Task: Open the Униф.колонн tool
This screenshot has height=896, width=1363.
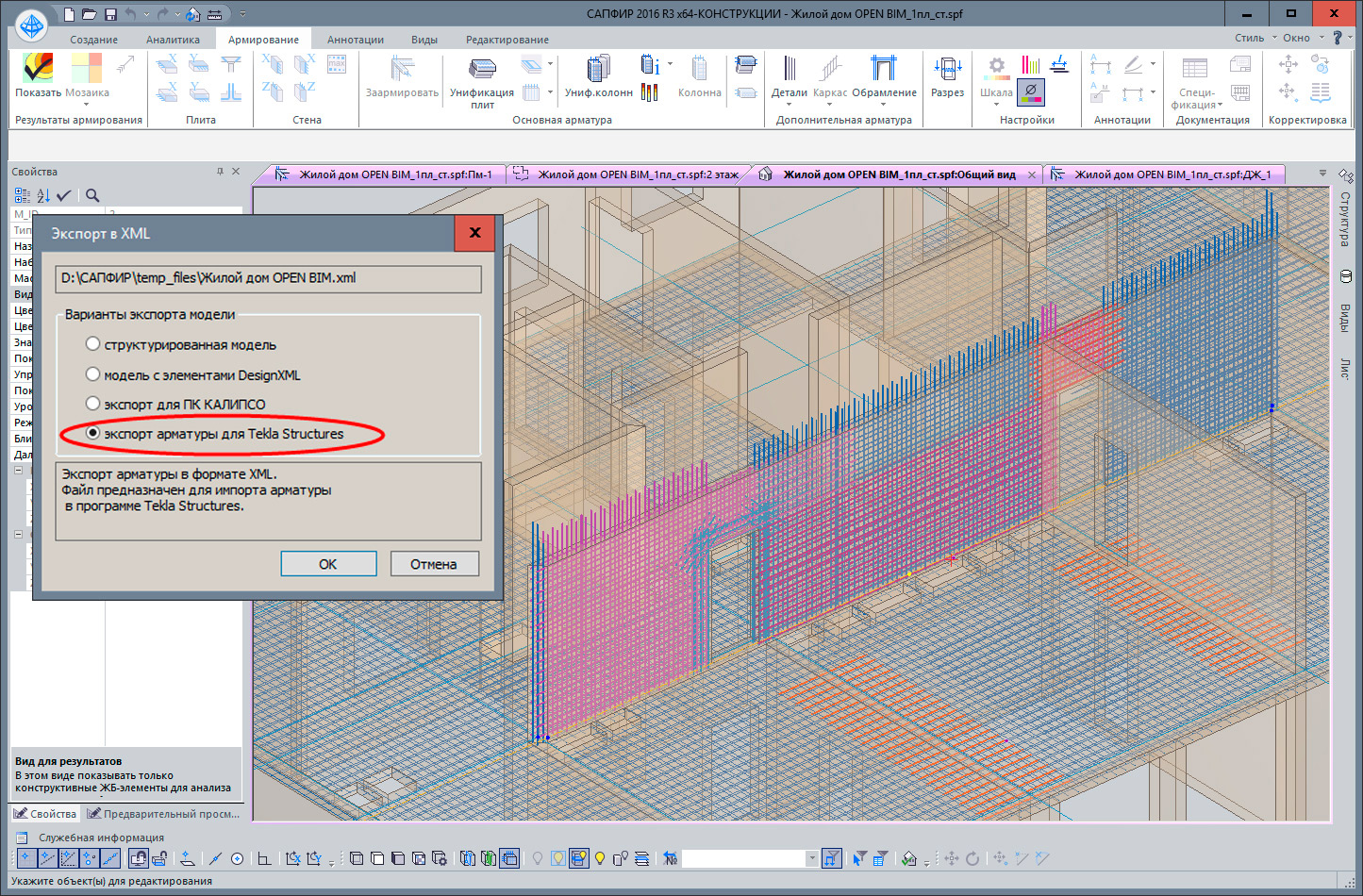Action: tap(598, 69)
